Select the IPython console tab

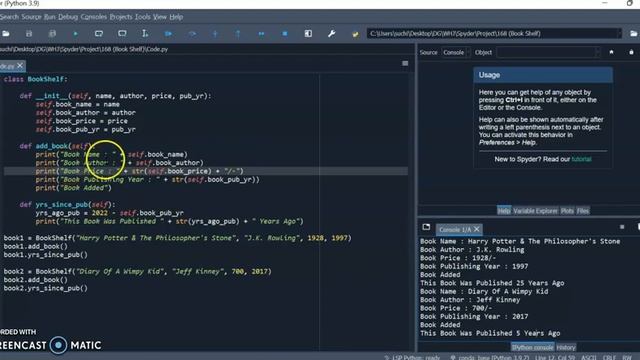pyautogui.click(x=532, y=347)
